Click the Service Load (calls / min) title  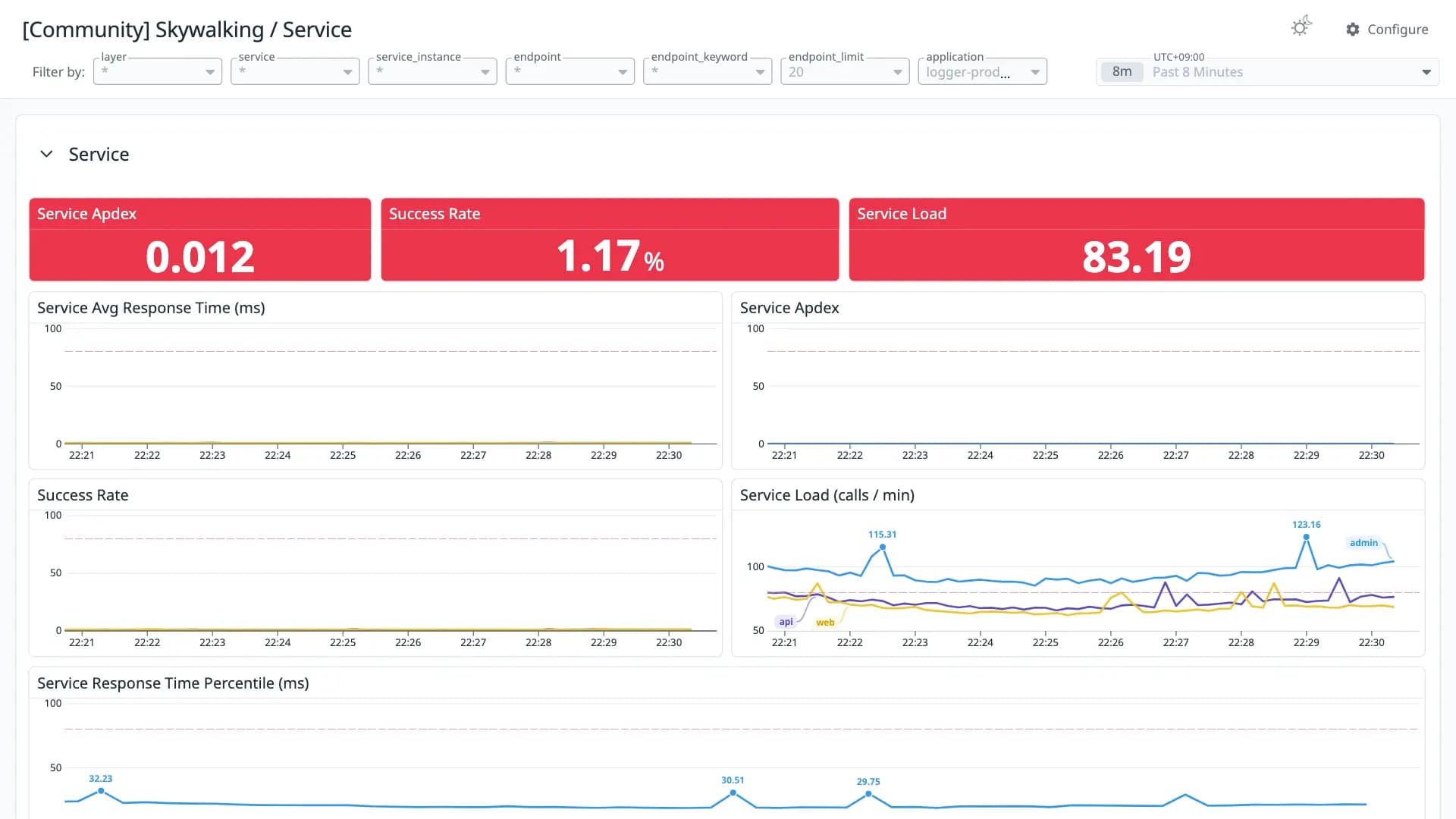coord(827,495)
